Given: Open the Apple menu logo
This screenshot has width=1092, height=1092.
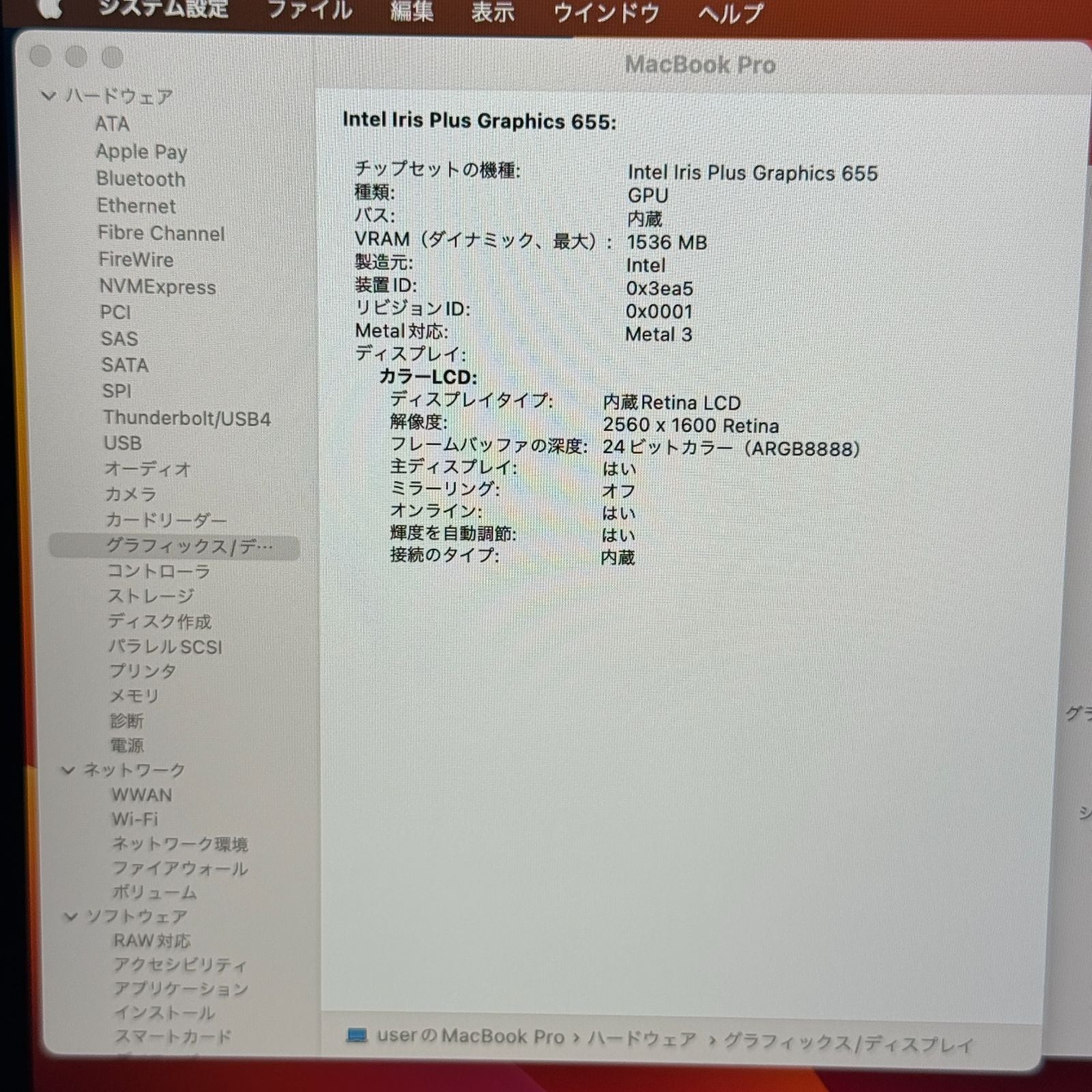Looking at the screenshot, I should (49, 8).
